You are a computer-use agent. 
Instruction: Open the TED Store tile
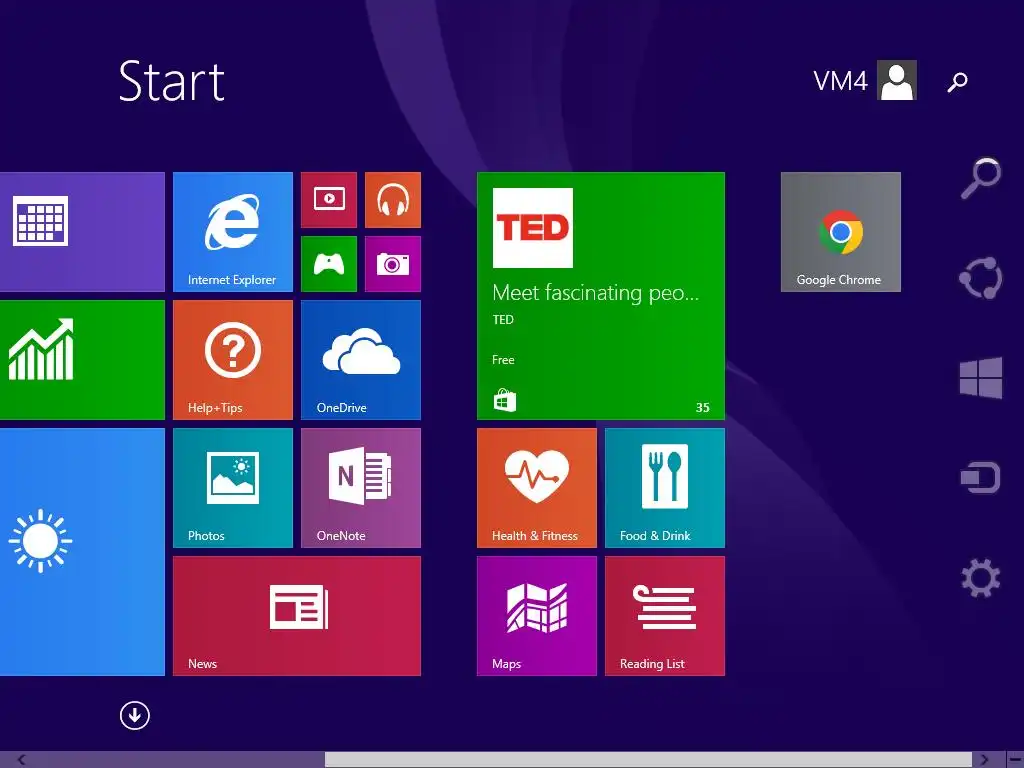[x=601, y=296]
